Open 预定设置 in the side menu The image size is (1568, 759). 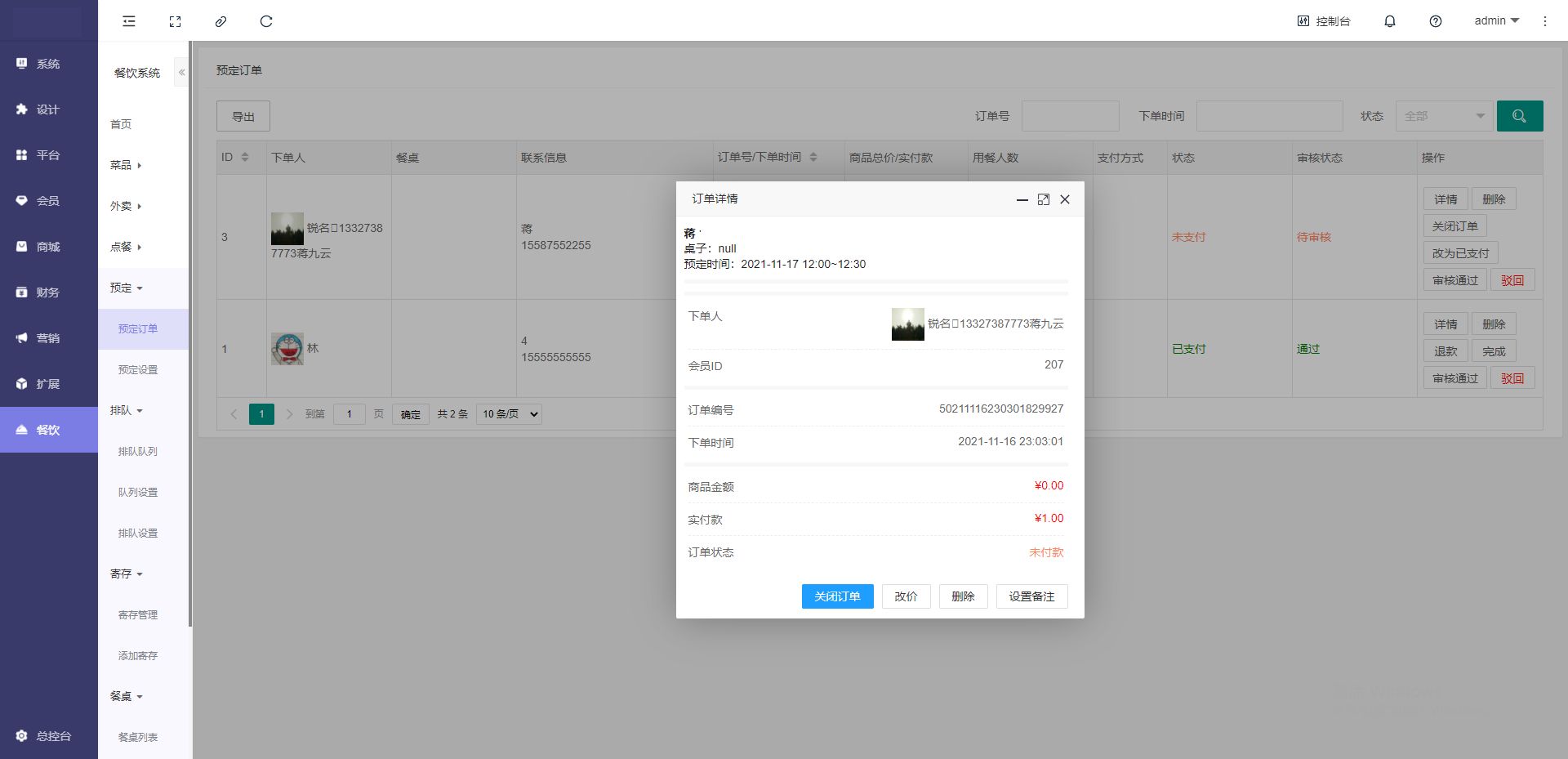[x=138, y=369]
